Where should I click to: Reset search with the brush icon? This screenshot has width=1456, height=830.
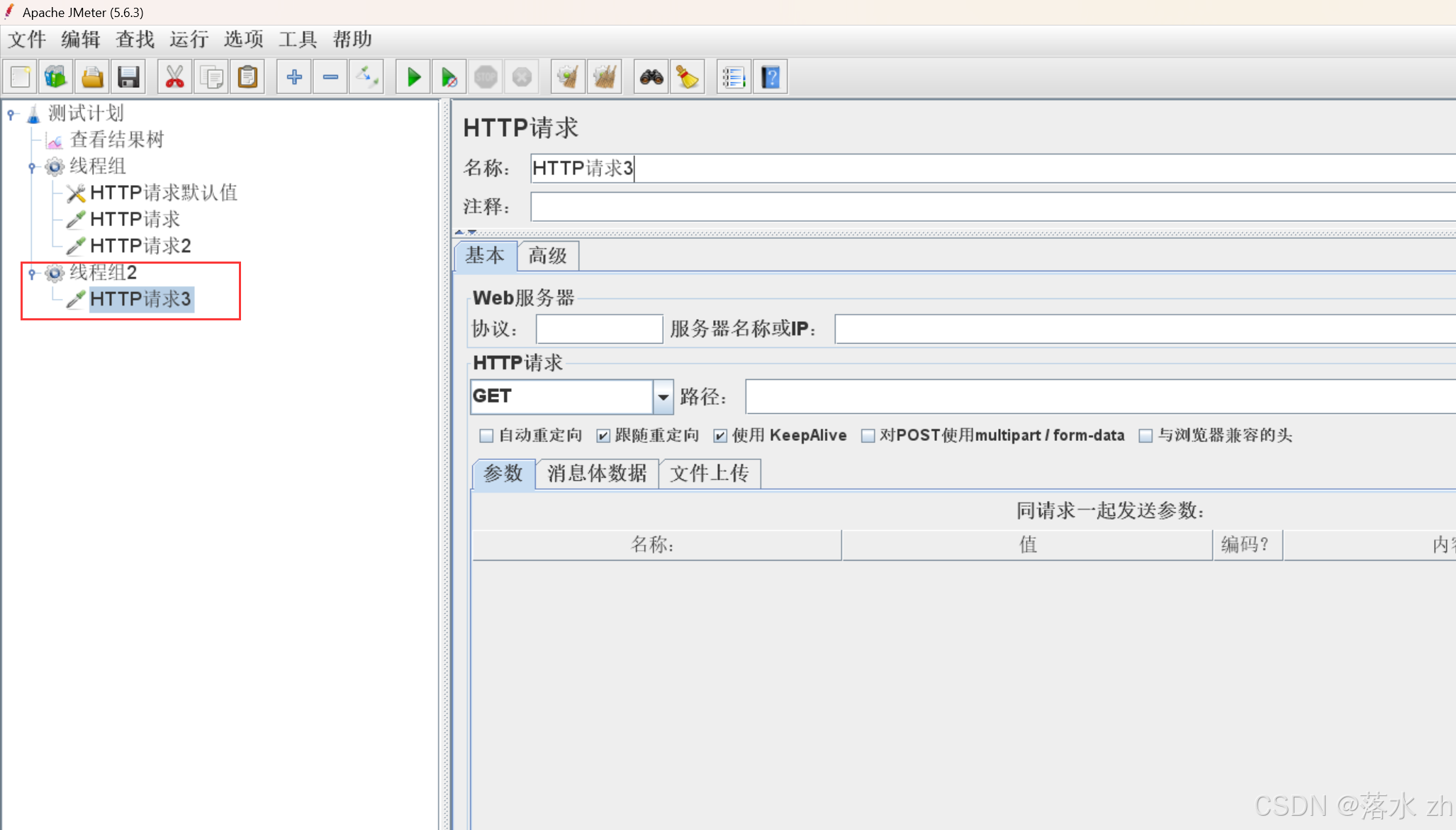688,77
